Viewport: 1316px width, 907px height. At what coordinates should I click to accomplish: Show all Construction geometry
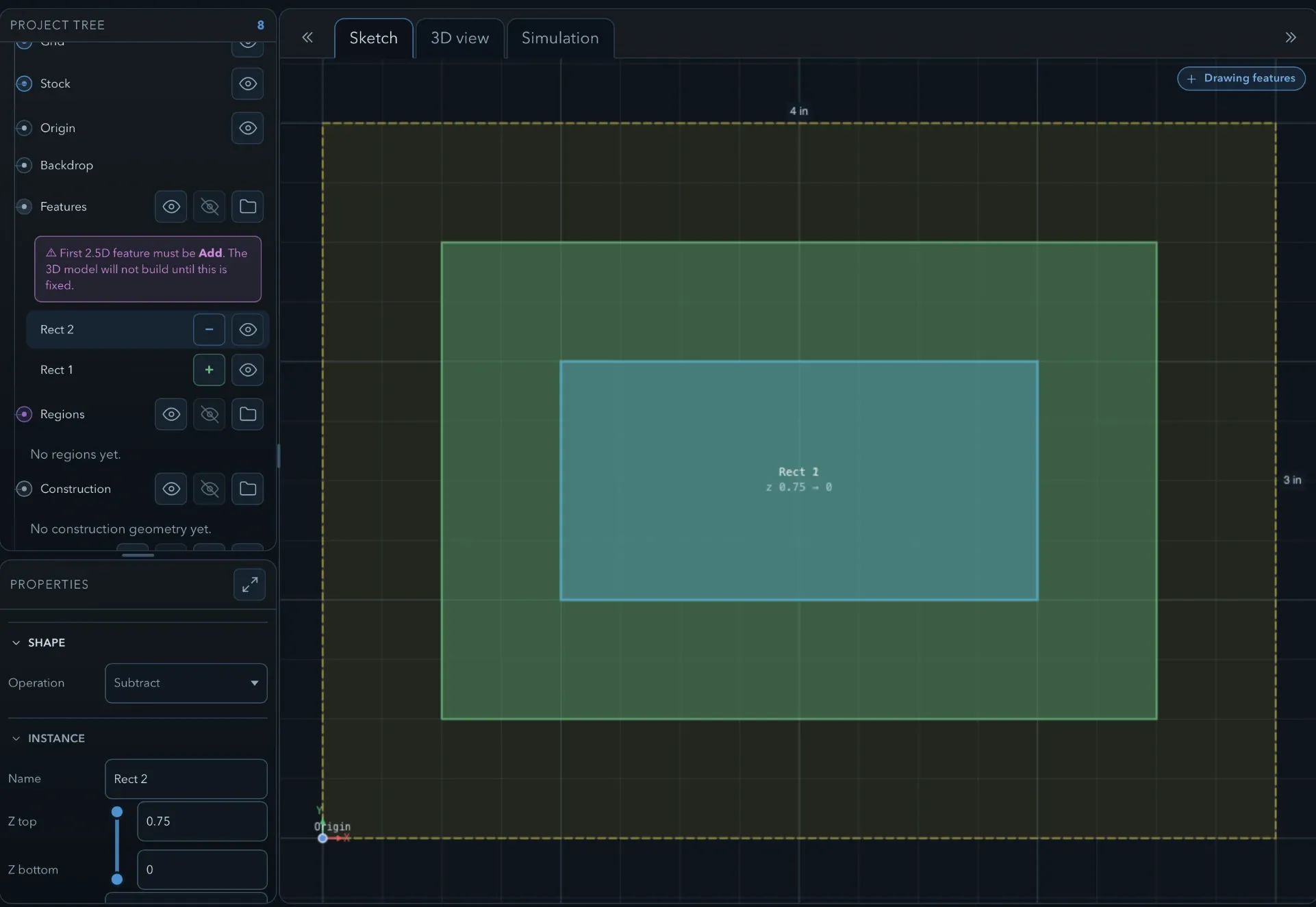click(171, 489)
